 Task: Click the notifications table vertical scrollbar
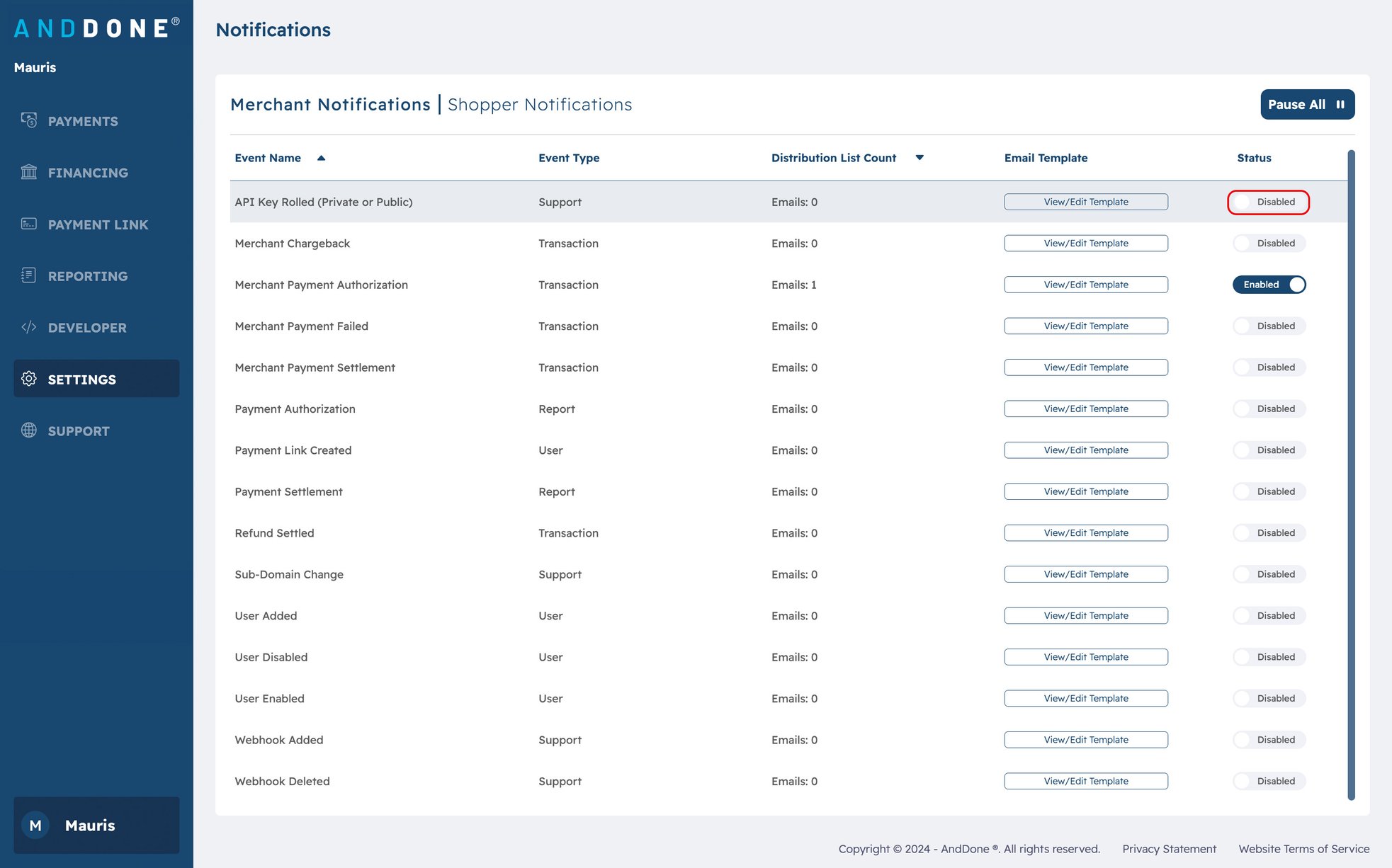tap(1351, 474)
